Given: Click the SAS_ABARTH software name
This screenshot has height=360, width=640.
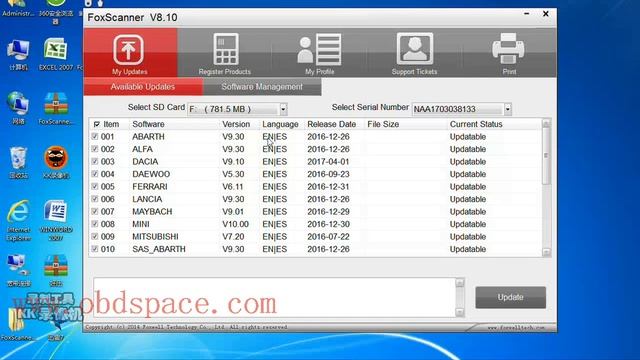Looking at the screenshot, I should point(159,249).
